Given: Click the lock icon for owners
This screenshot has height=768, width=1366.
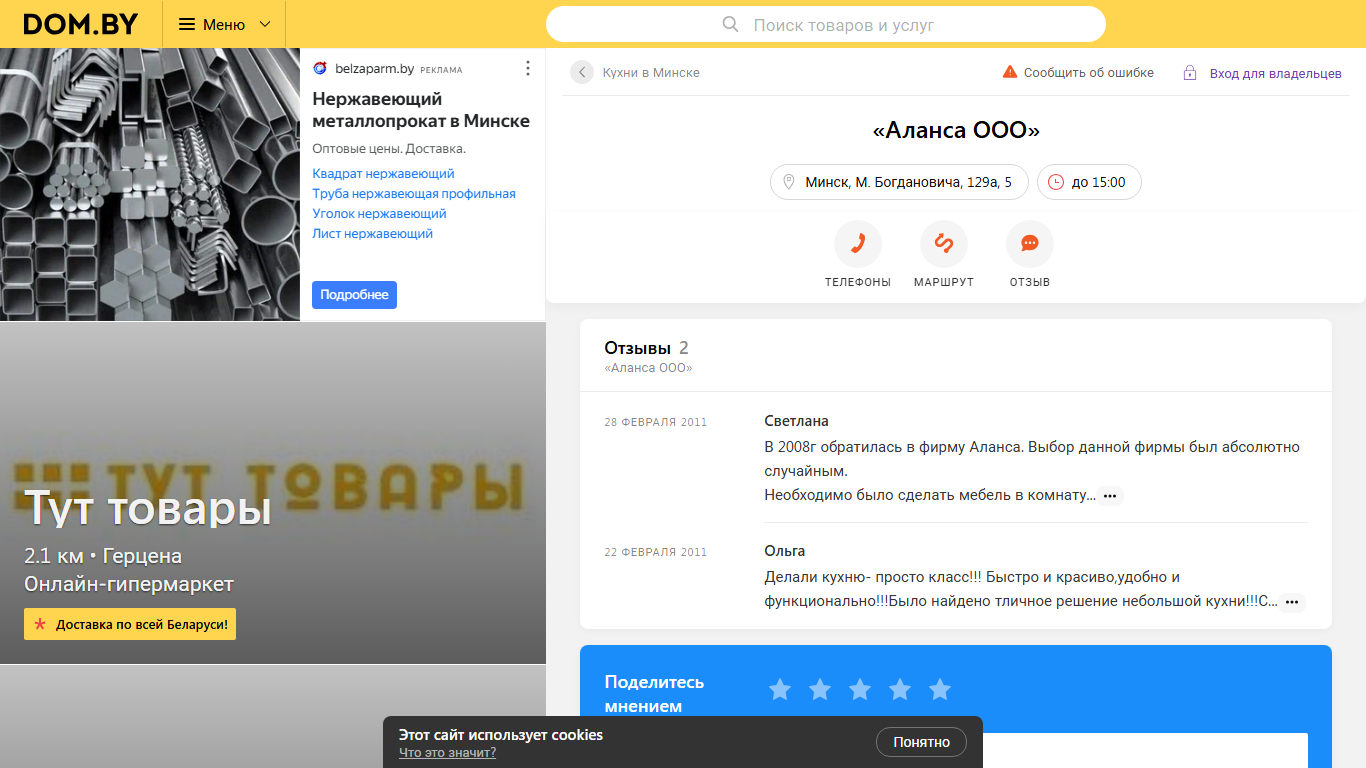Looking at the screenshot, I should pos(1190,73).
